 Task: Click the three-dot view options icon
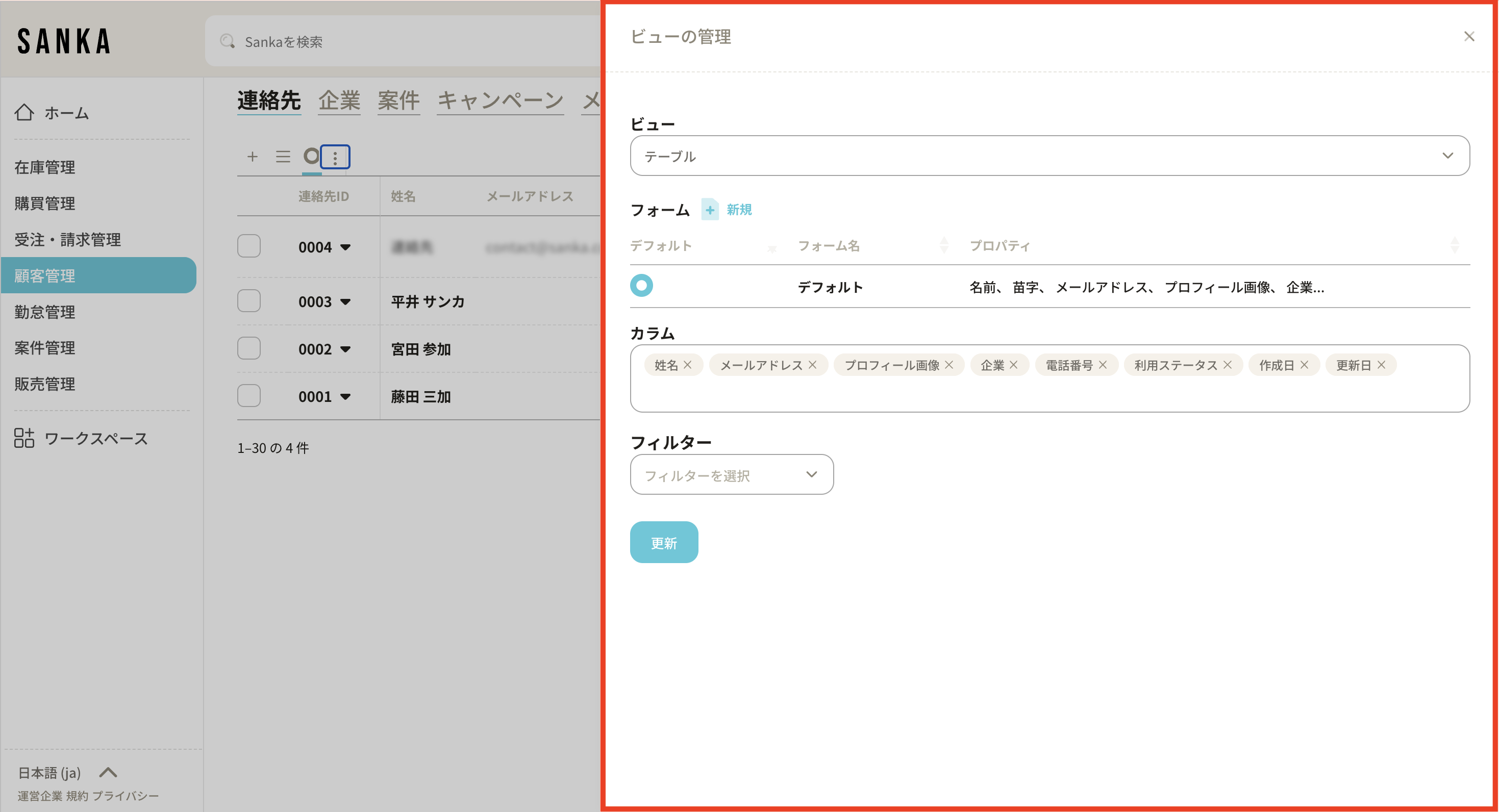[x=335, y=157]
